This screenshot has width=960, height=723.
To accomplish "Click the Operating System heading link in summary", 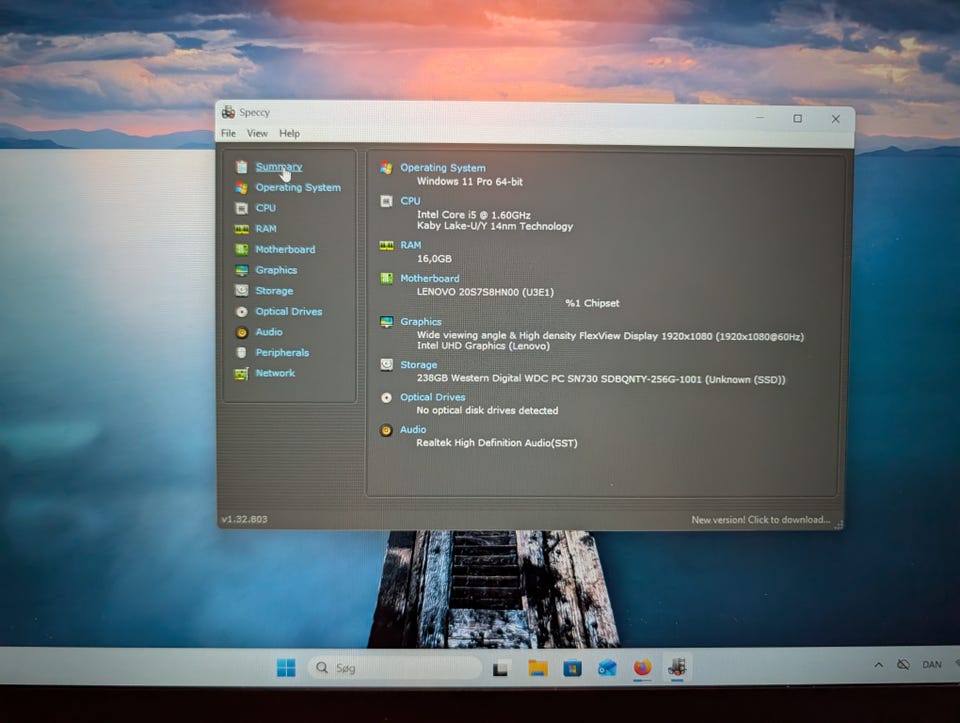I will pos(443,168).
